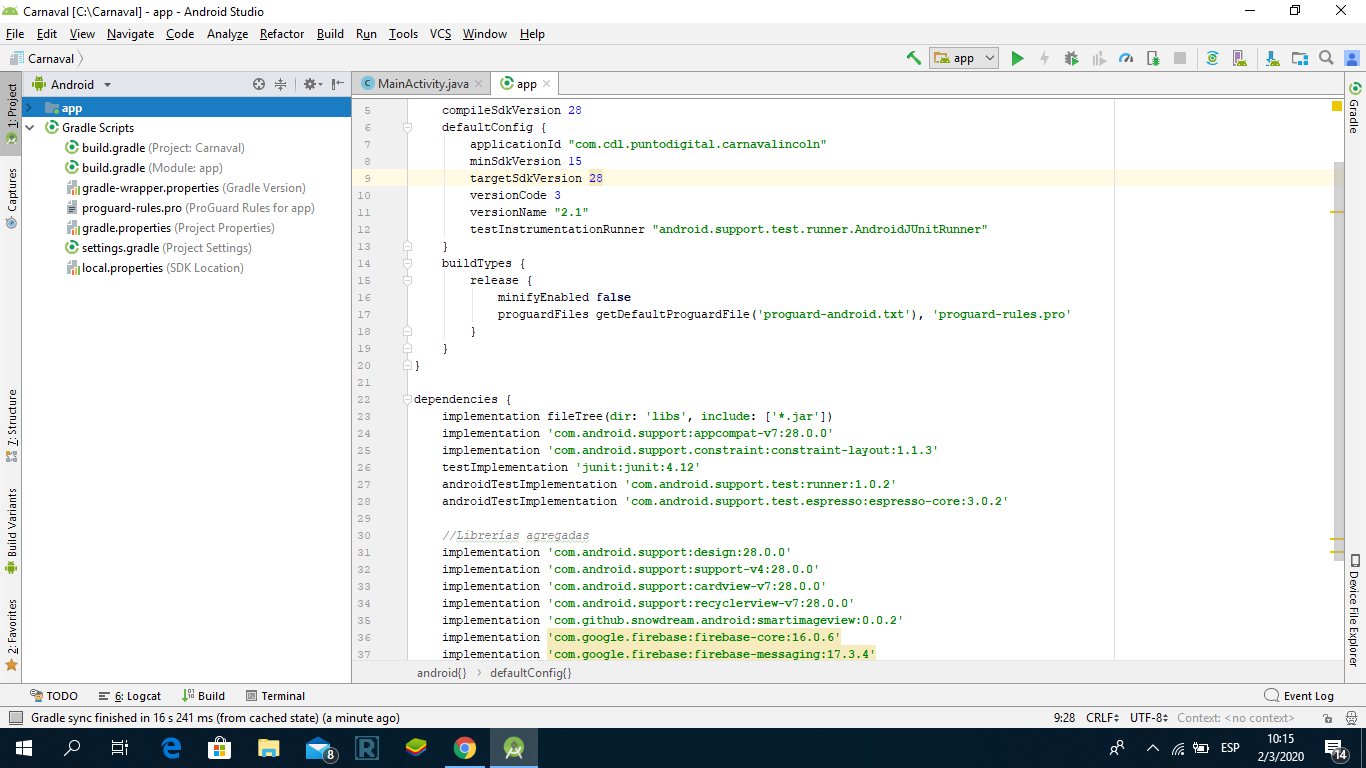1366x768 pixels.
Task: Toggle the Structure tool window
Action: [11, 426]
